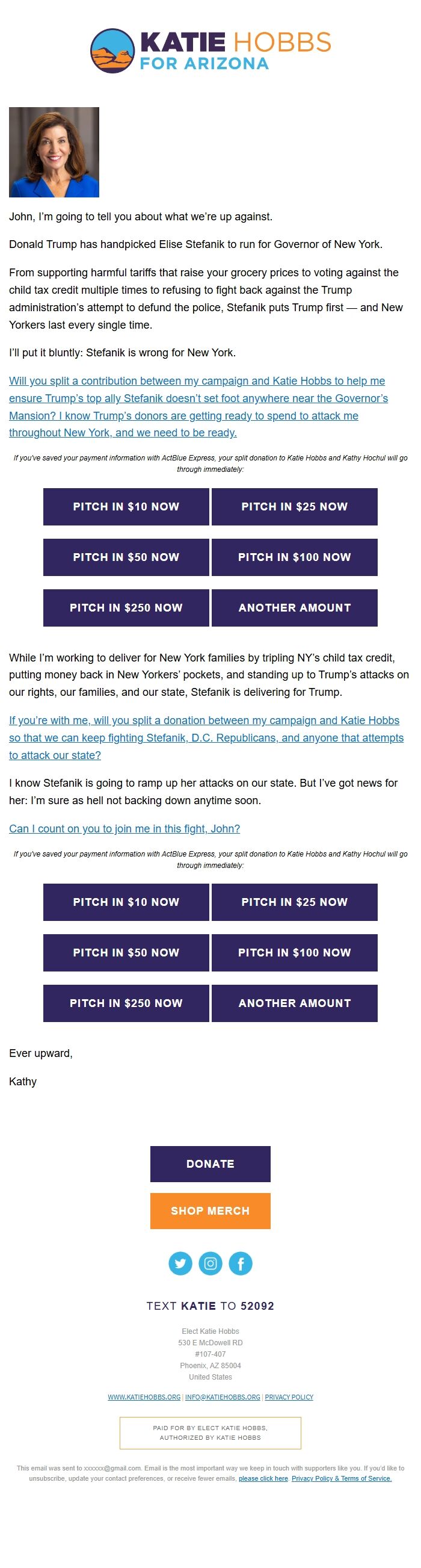Click the DONATE button

coord(210,1164)
